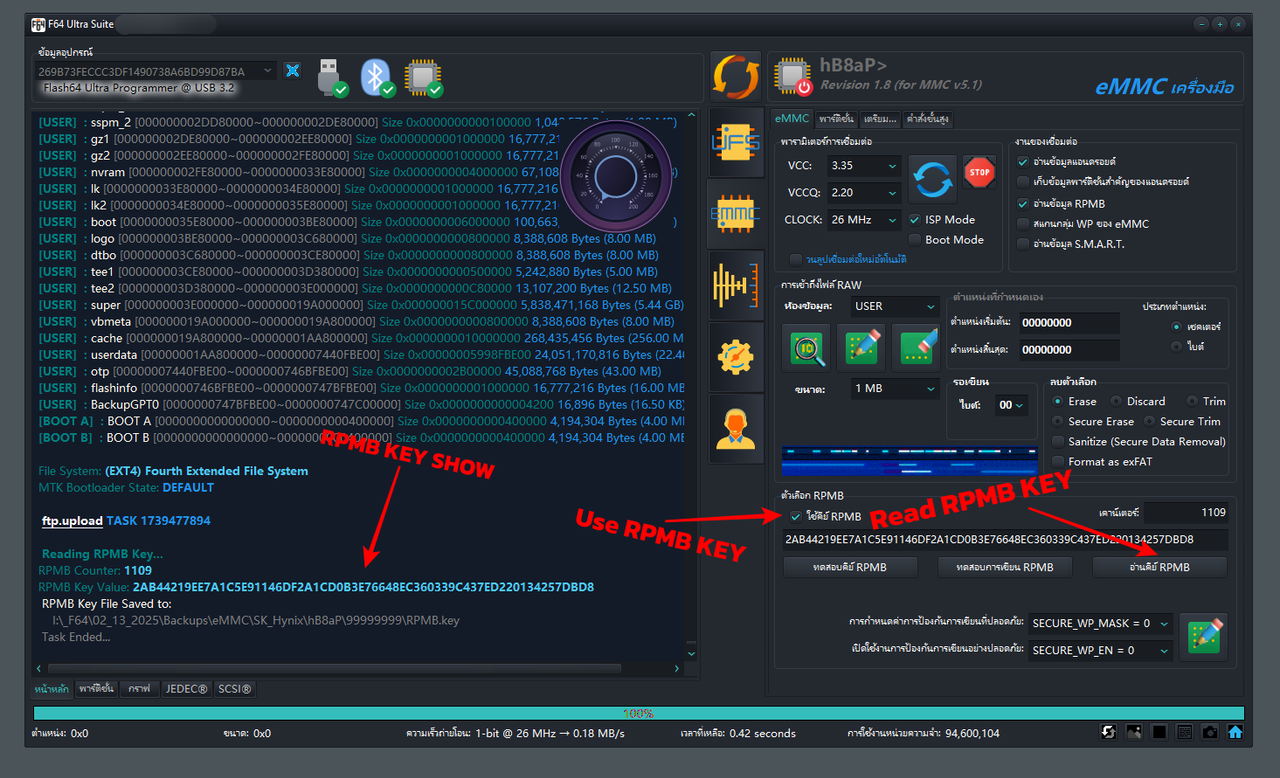Toggle the ISP Mode checkbox
This screenshot has height=778, width=1280.
tap(915, 219)
